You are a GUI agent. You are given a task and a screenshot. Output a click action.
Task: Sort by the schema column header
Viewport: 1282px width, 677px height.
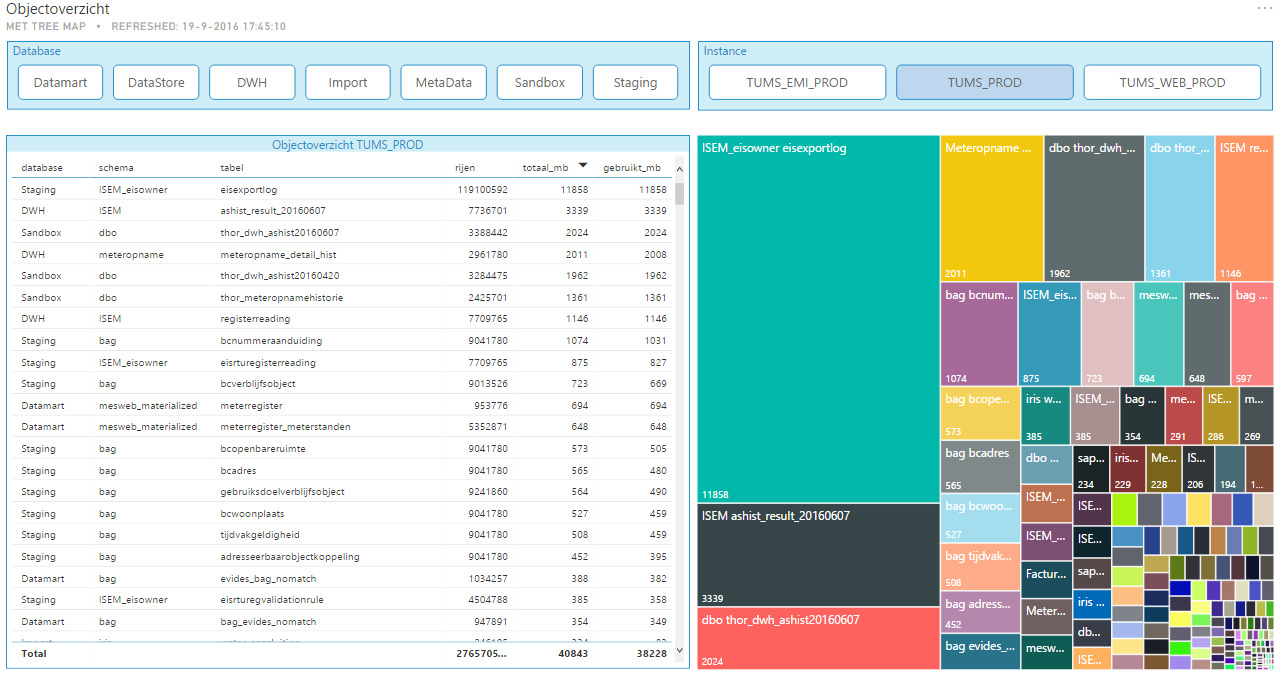tap(116, 168)
